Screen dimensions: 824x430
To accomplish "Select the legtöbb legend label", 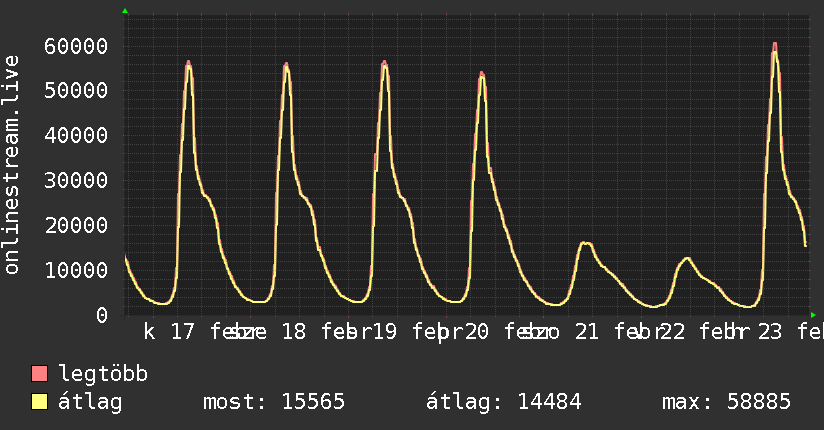I will [103, 374].
